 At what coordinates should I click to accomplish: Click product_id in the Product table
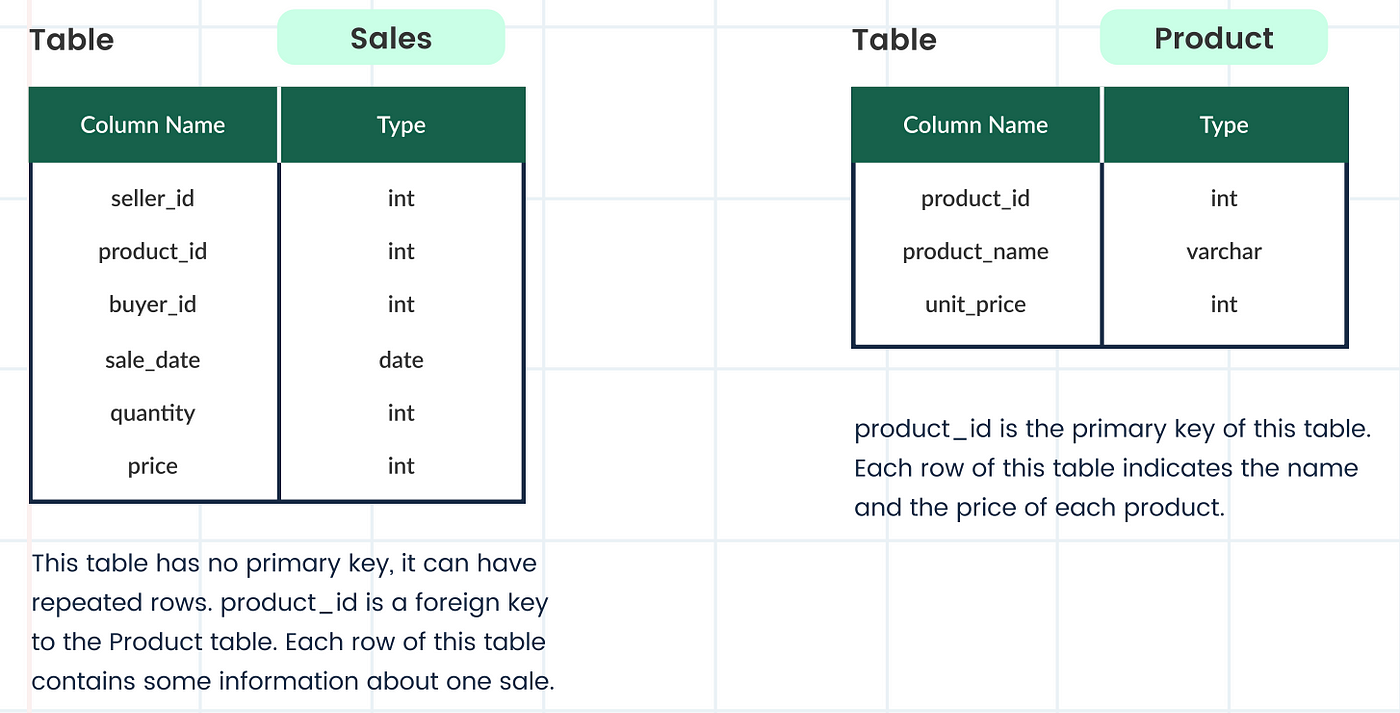[976, 198]
